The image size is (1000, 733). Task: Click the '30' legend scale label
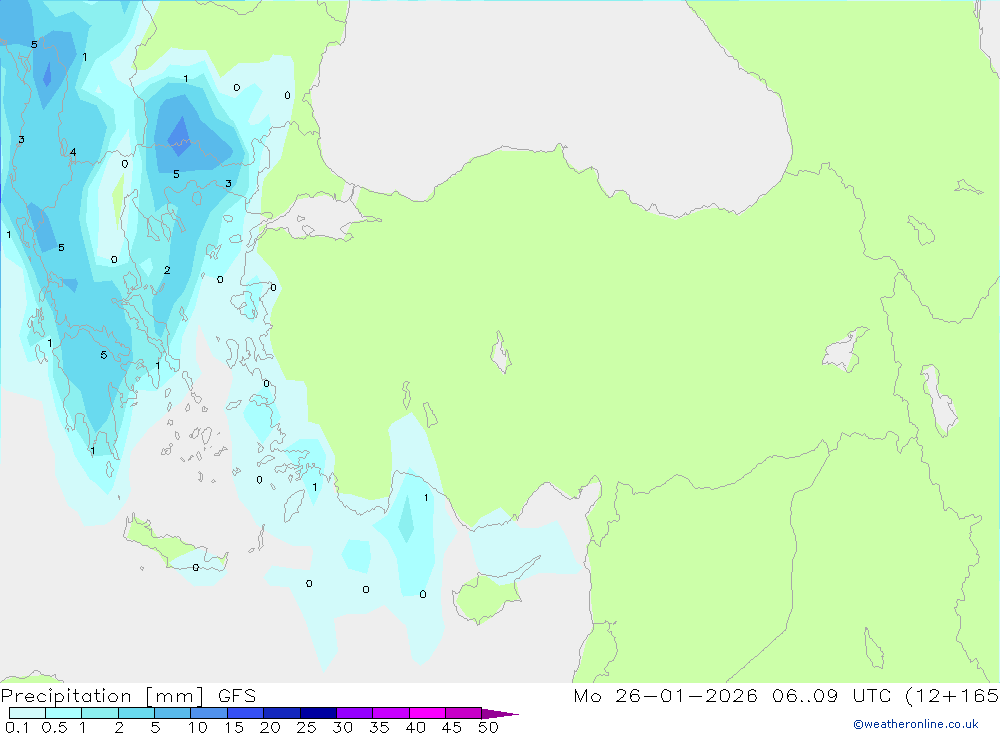343,727
